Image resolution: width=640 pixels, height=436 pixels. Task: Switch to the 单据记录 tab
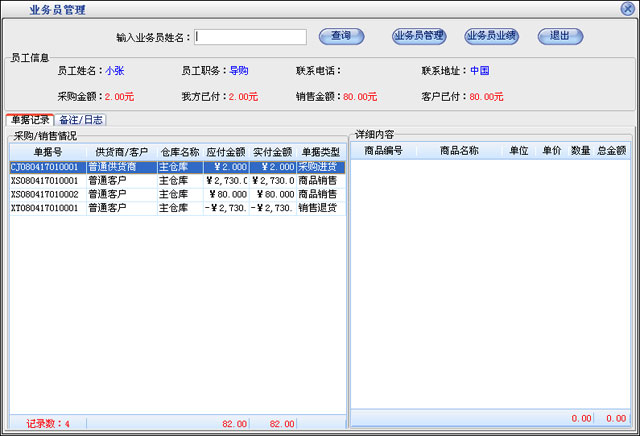point(30,120)
